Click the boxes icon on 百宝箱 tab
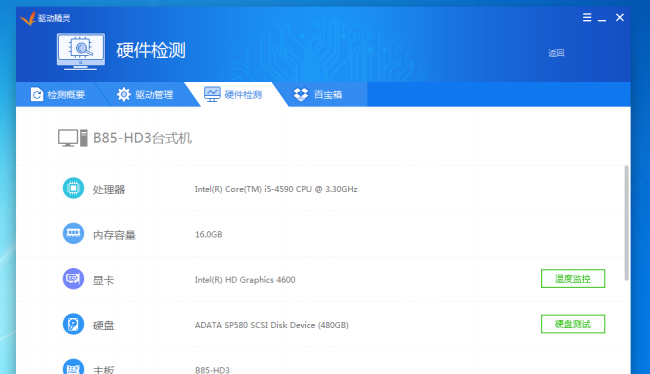 point(301,95)
